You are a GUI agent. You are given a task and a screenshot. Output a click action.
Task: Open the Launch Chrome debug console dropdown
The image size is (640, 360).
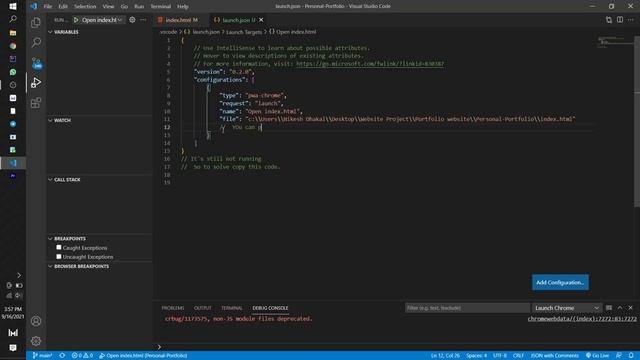coord(567,308)
